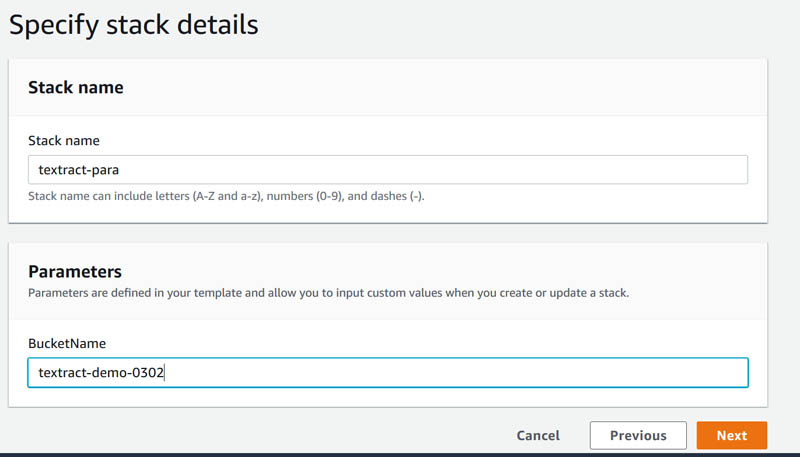800x457 pixels.
Task: Click into the BucketName input field
Action: pos(388,372)
